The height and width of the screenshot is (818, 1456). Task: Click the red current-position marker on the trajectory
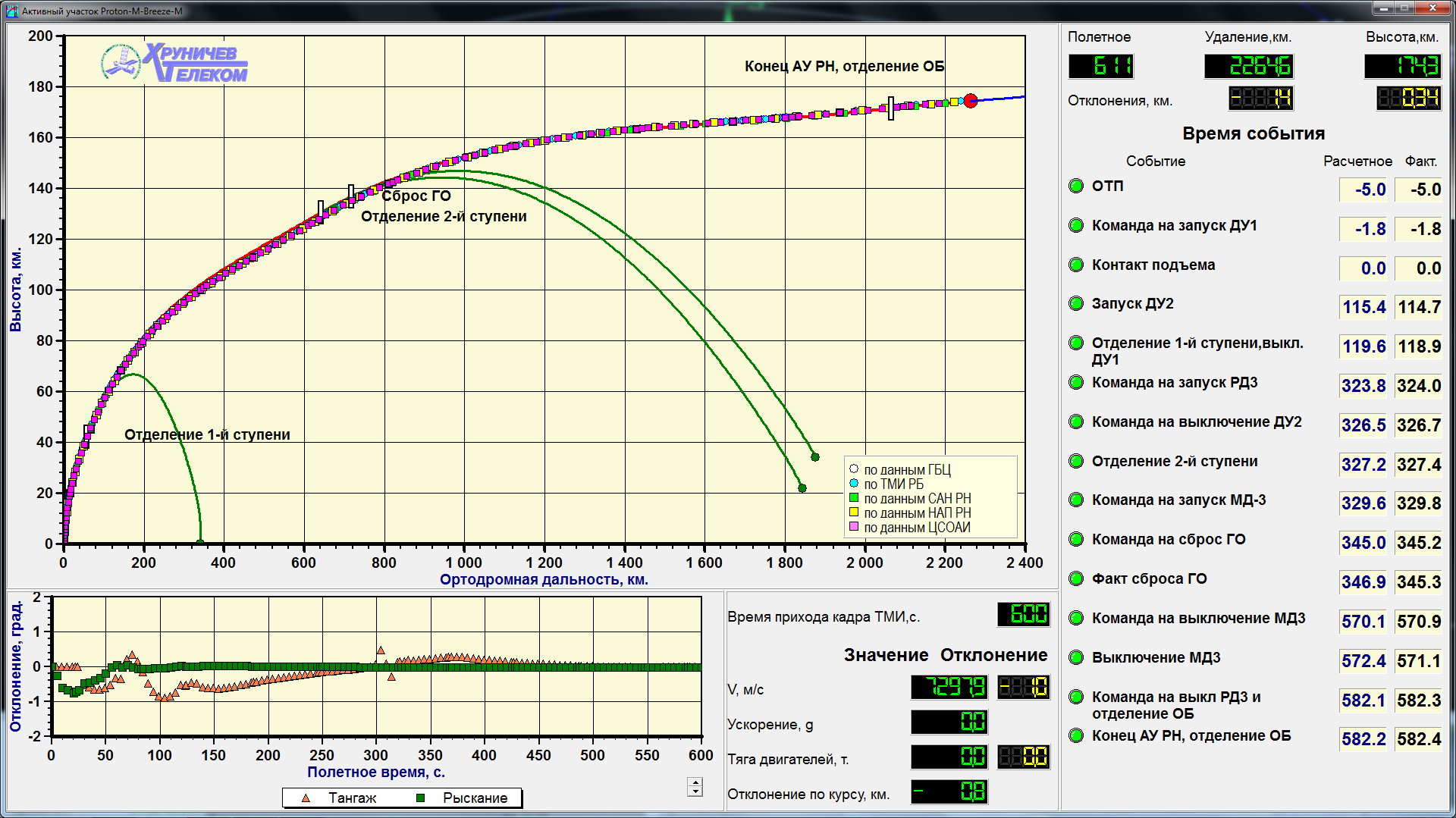pyautogui.click(x=970, y=101)
